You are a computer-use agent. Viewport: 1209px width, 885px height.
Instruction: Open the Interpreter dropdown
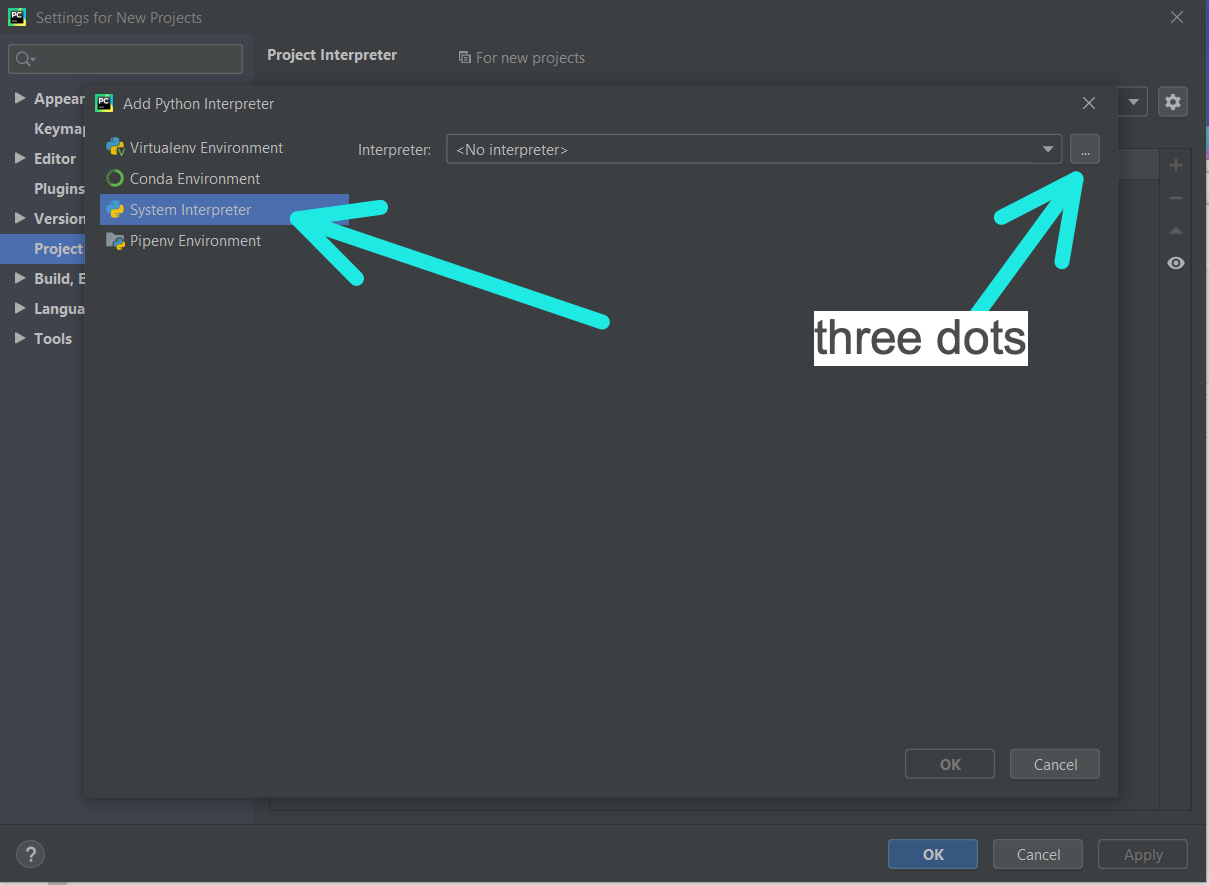click(1047, 150)
